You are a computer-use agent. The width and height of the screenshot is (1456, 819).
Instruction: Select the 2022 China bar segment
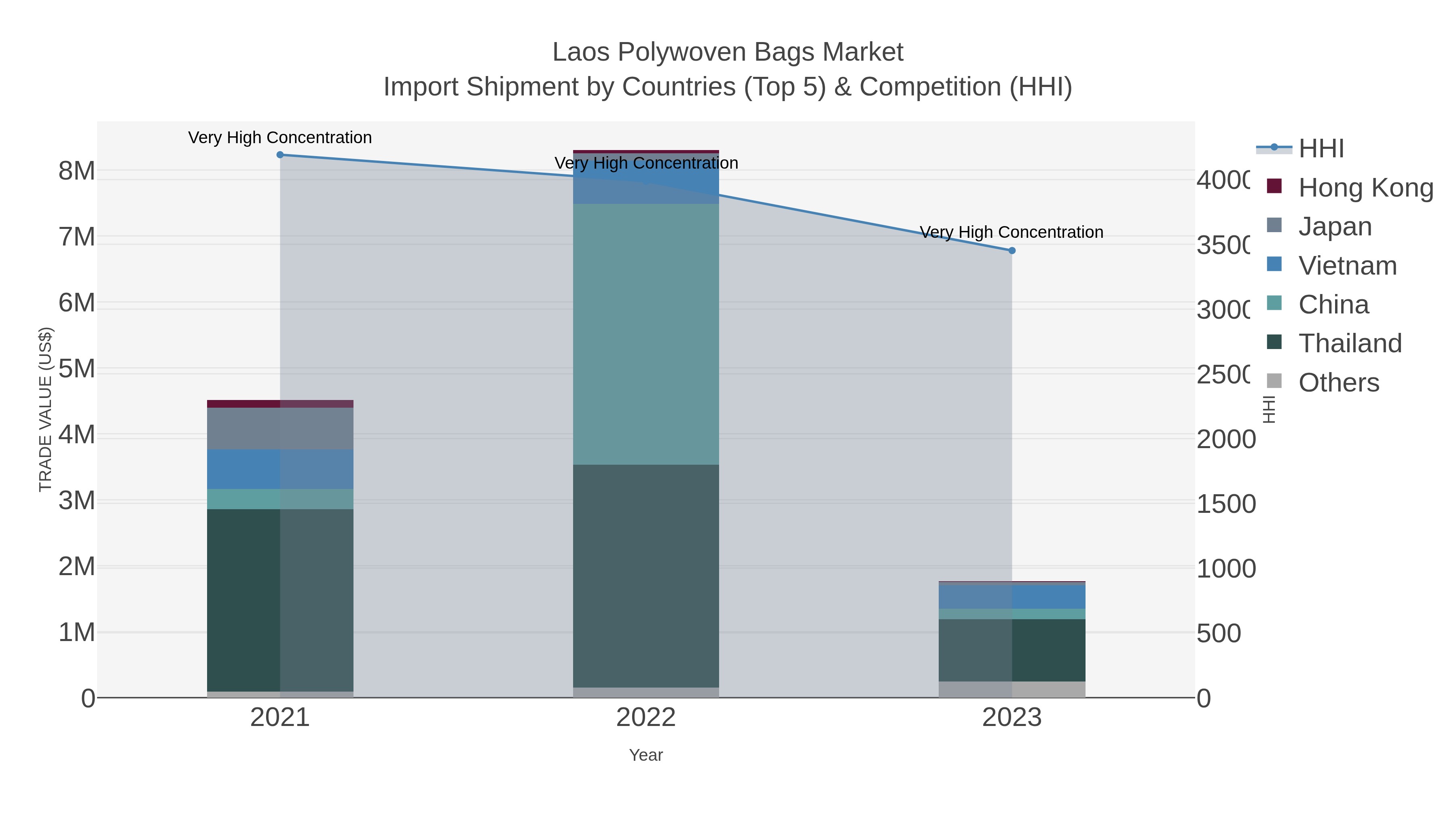[646, 334]
